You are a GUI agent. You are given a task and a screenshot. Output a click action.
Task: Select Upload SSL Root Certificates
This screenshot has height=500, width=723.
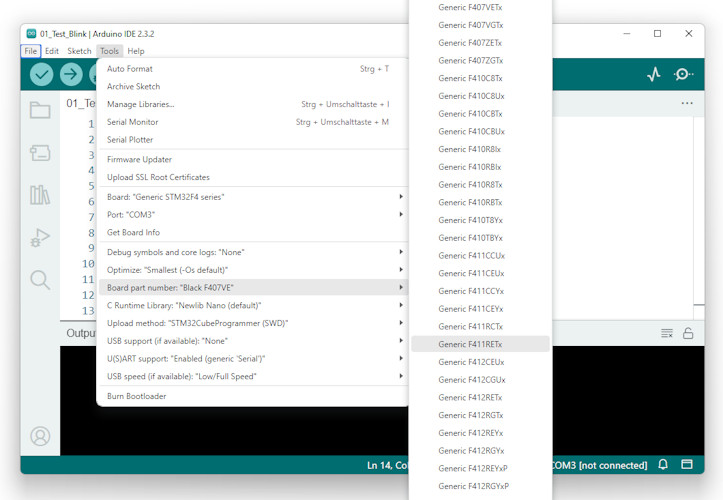tap(252, 177)
